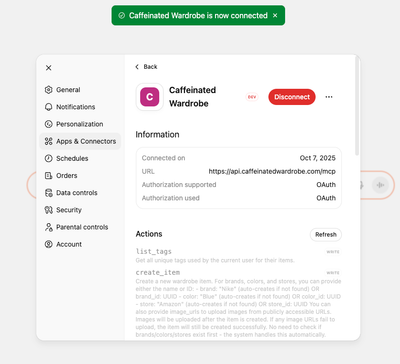This screenshot has height=364, width=400.
Task: Refresh the Actions list
Action: point(326,235)
